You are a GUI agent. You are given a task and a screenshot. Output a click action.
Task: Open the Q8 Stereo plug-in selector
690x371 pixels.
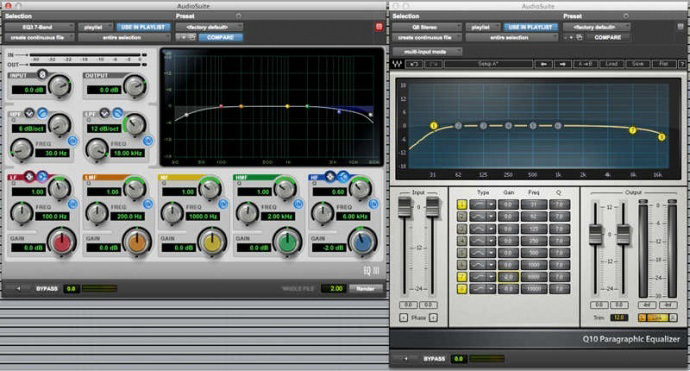pos(426,27)
